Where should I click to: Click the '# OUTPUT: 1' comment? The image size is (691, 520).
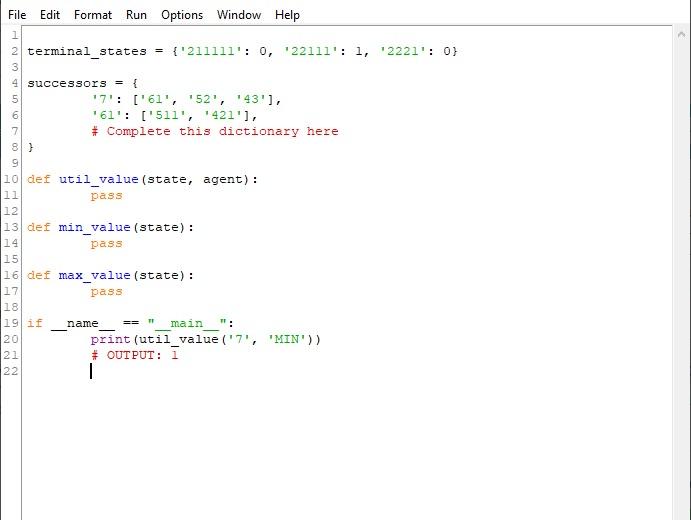click(135, 355)
